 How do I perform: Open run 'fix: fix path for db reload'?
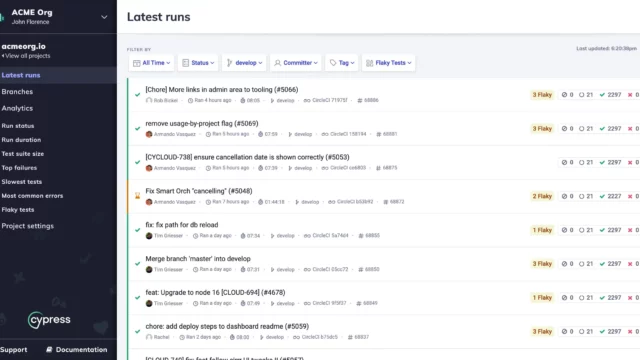coord(182,225)
